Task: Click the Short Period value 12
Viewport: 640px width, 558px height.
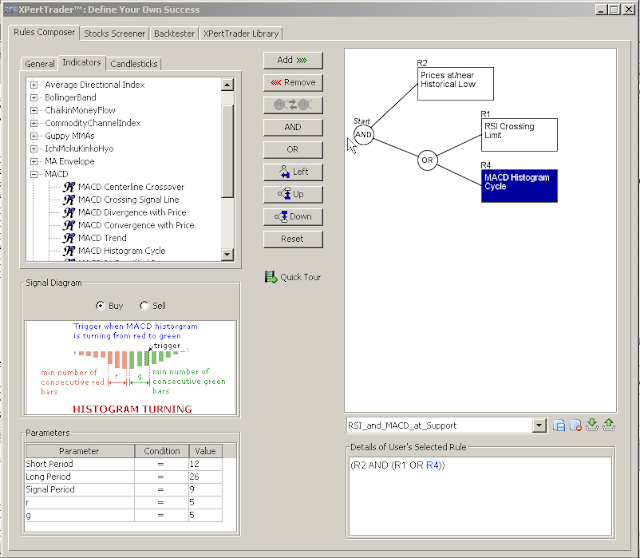Action: 205,464
